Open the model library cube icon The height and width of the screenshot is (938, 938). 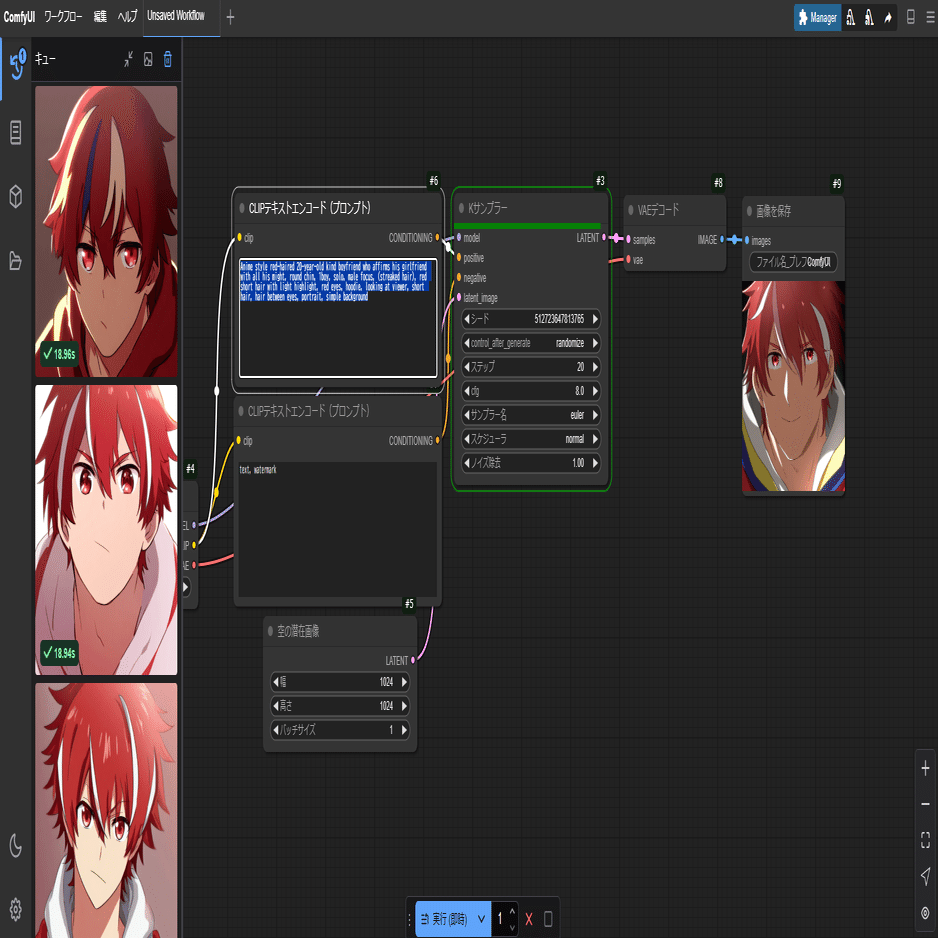[x=16, y=196]
